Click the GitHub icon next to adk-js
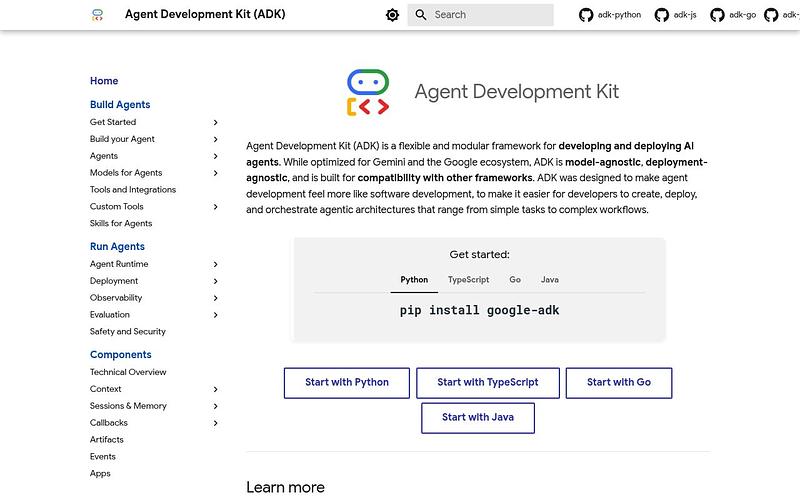 coord(662,15)
